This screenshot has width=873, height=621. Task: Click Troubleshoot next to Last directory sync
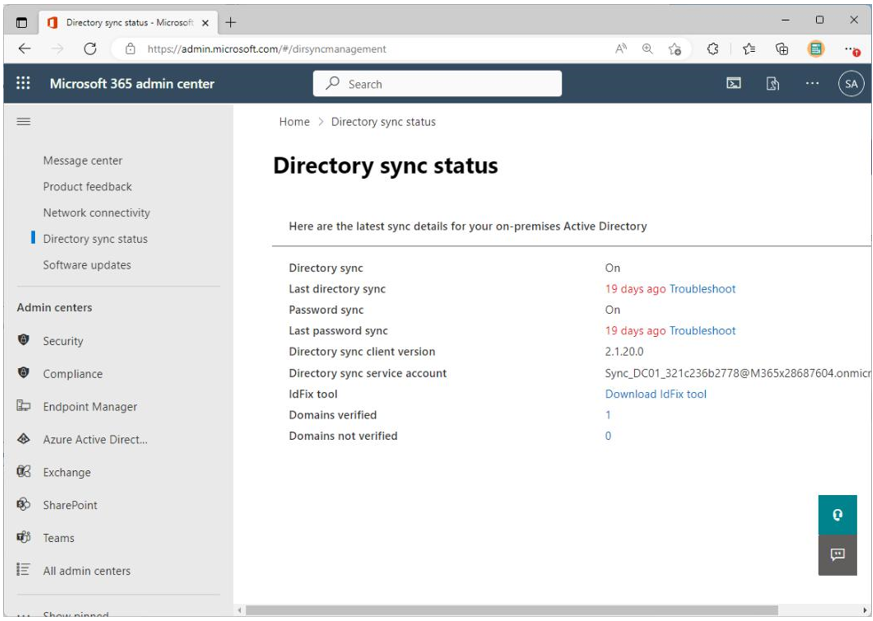pyautogui.click(x=702, y=289)
